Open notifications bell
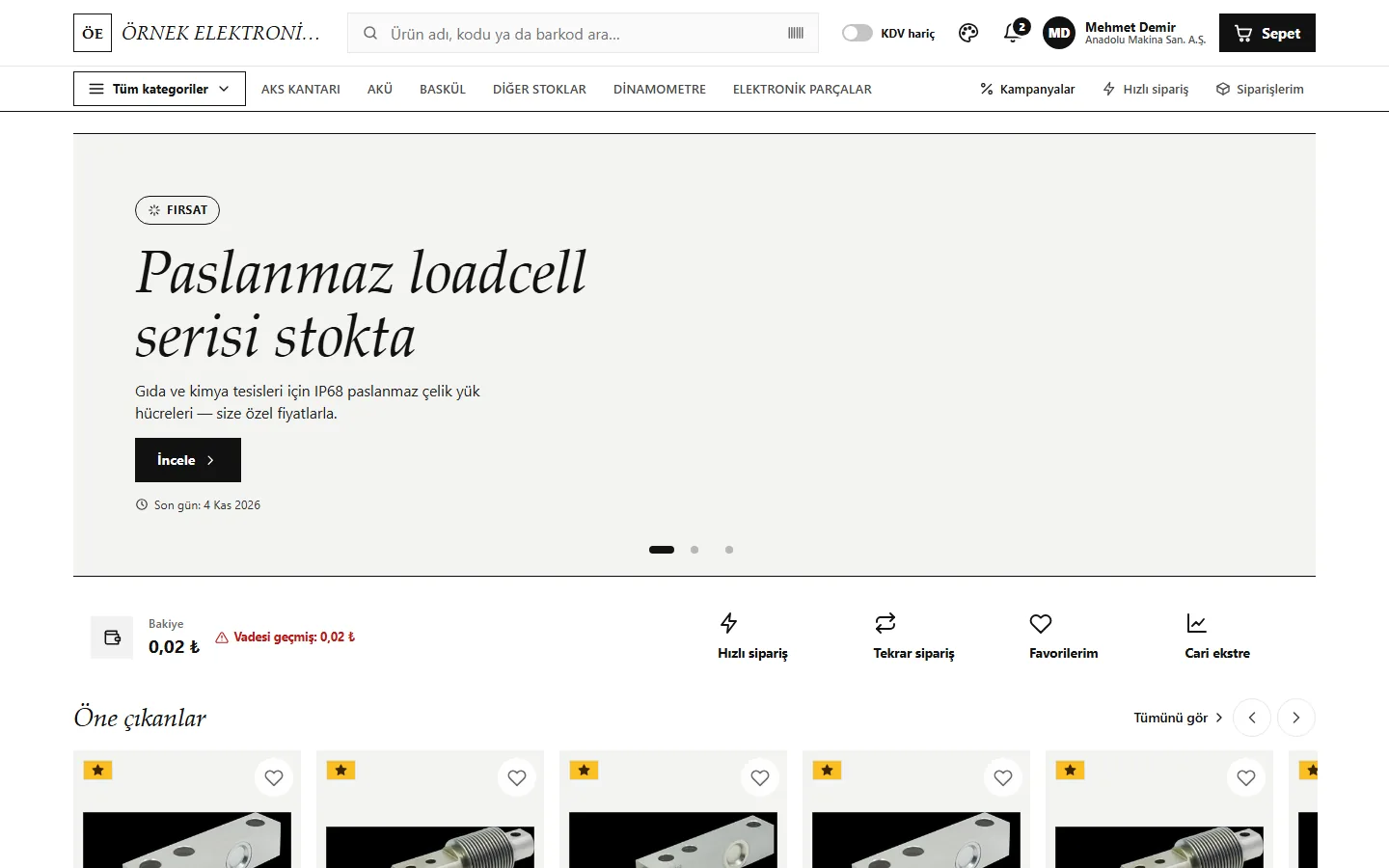 1014,32
